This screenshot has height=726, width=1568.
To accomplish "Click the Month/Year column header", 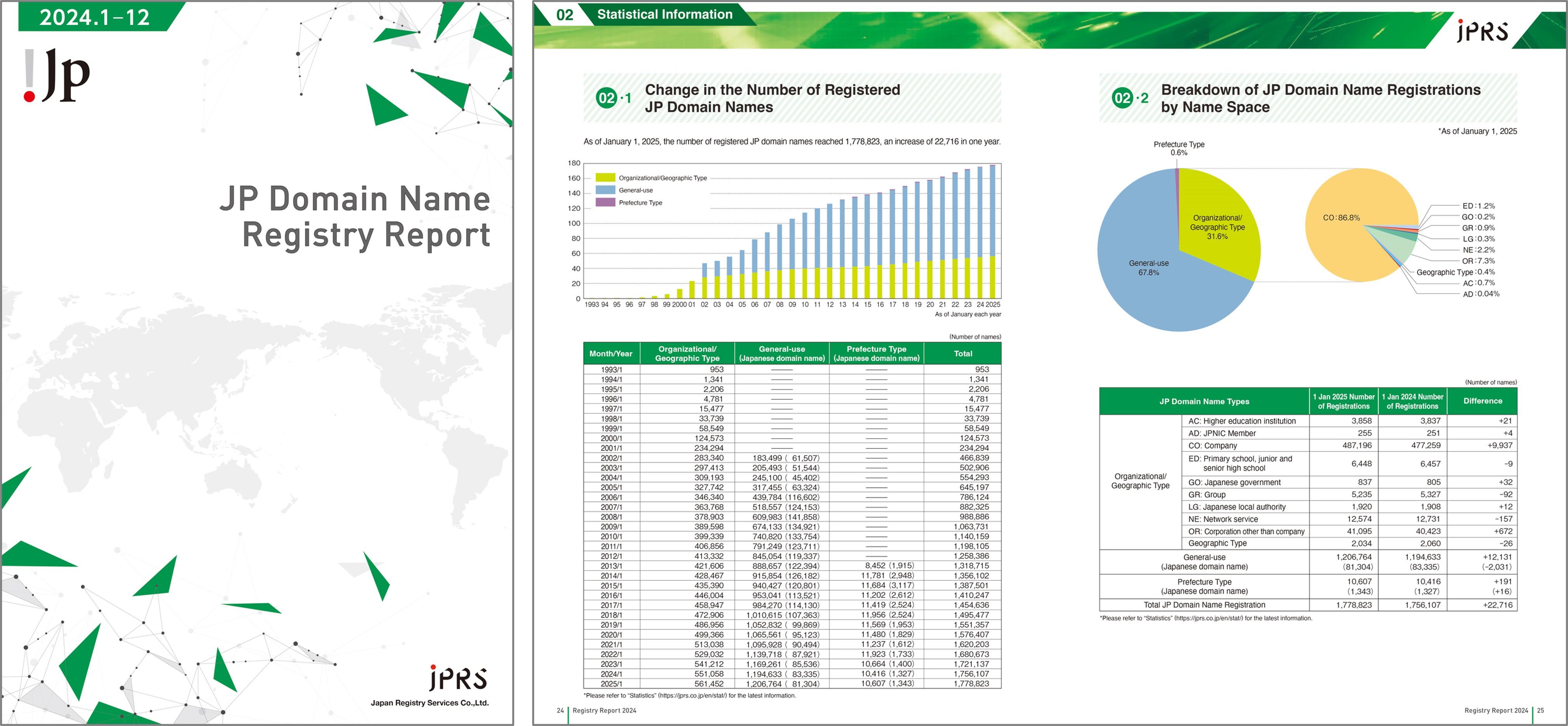I will point(611,354).
